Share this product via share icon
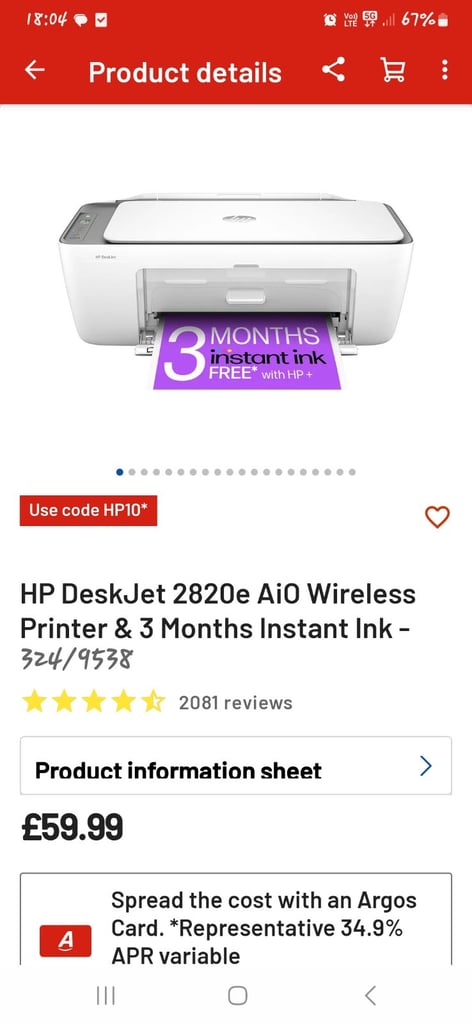The height and width of the screenshot is (1024, 472). click(x=334, y=70)
